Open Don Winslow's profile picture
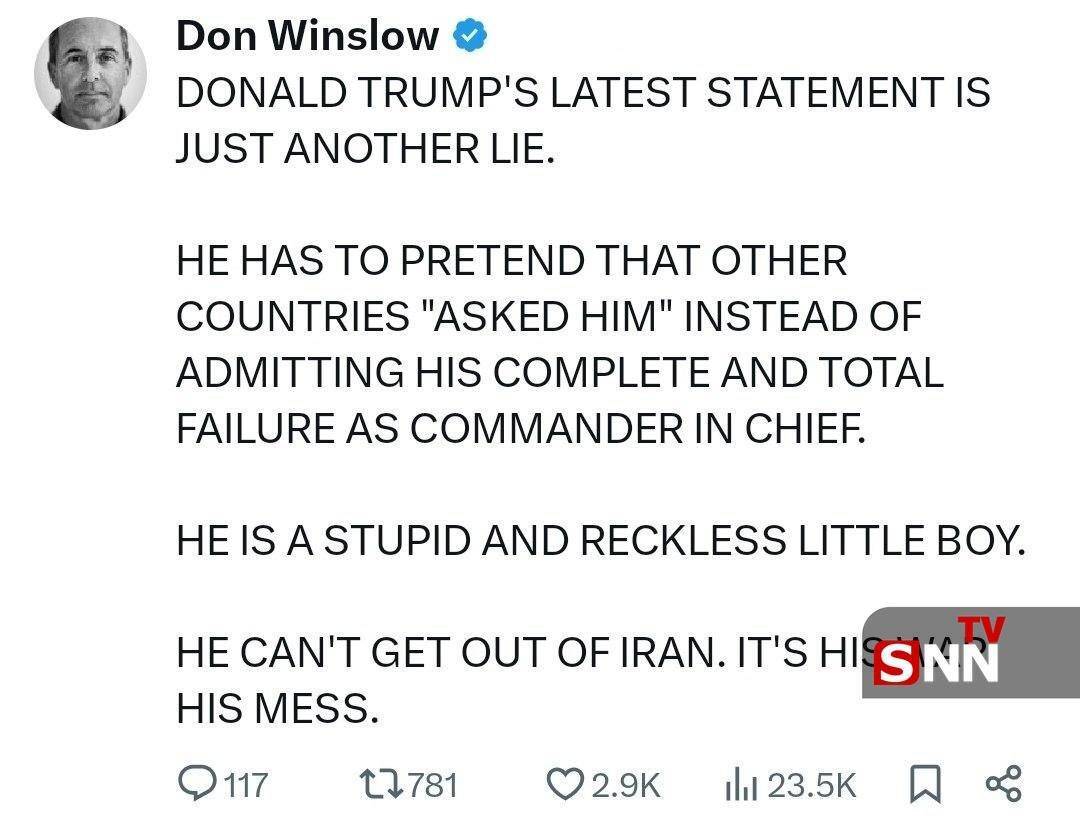 pyautogui.click(x=90, y=73)
